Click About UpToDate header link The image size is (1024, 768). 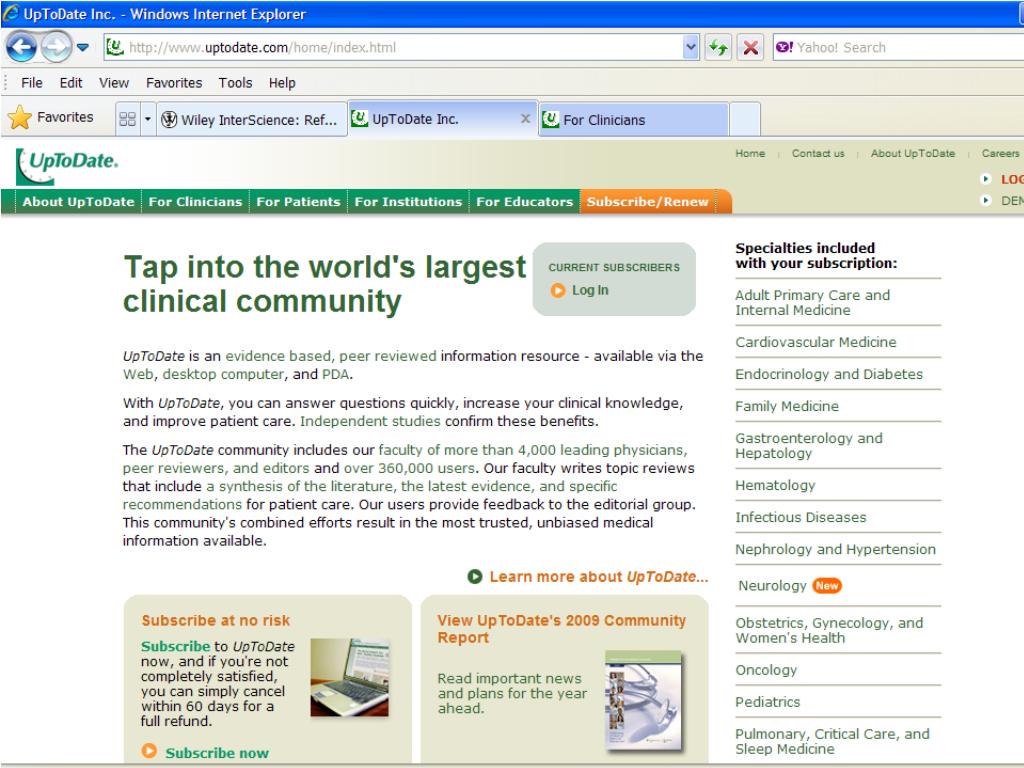912,153
